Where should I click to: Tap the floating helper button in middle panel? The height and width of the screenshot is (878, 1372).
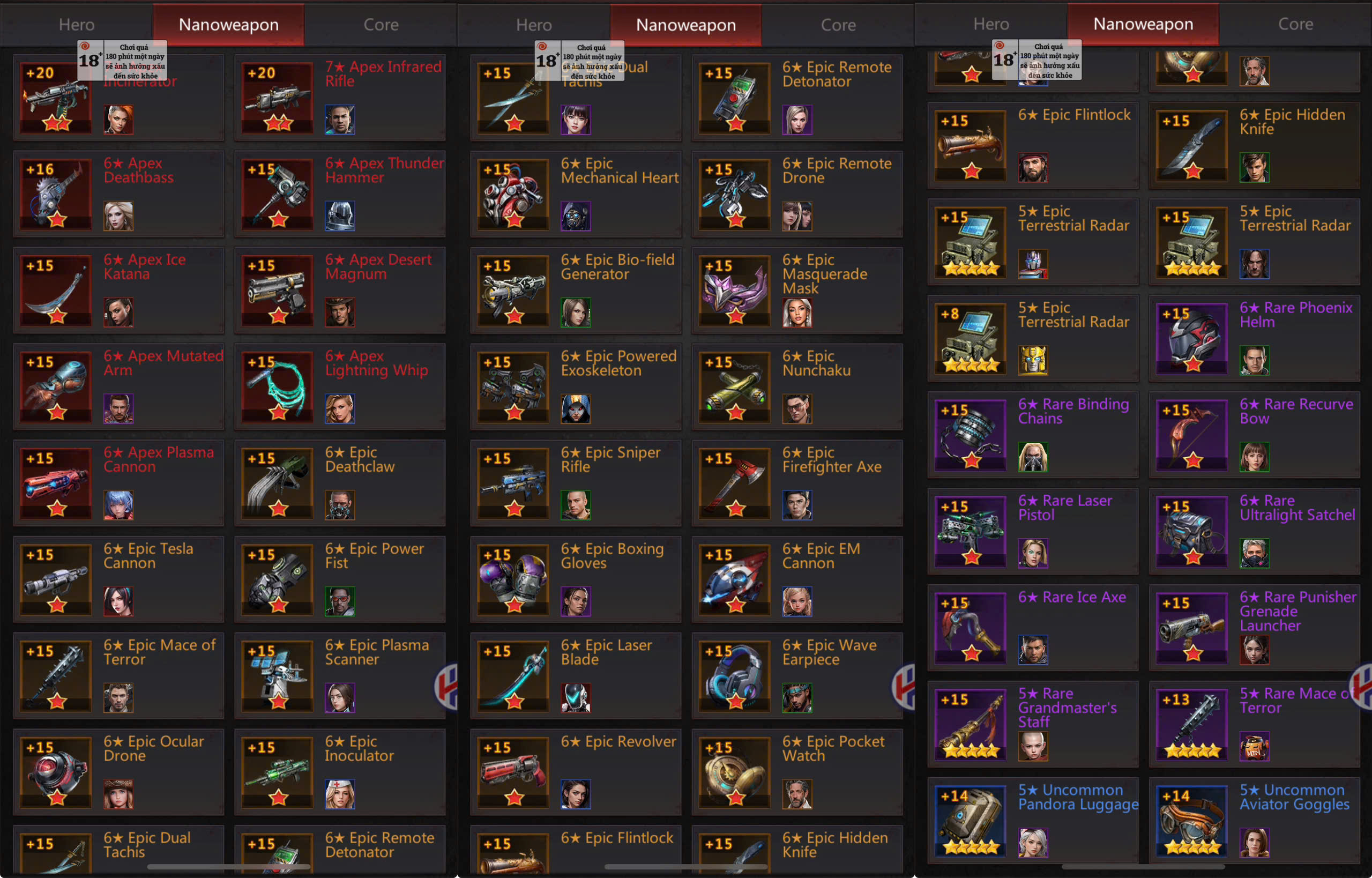pos(904,687)
